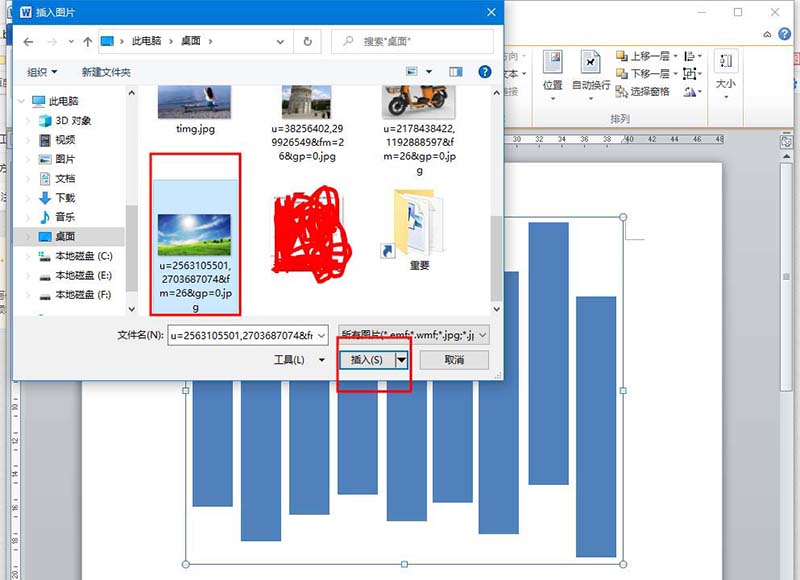Click the New Folder button
Viewport: 800px width, 580px height.
(x=106, y=72)
